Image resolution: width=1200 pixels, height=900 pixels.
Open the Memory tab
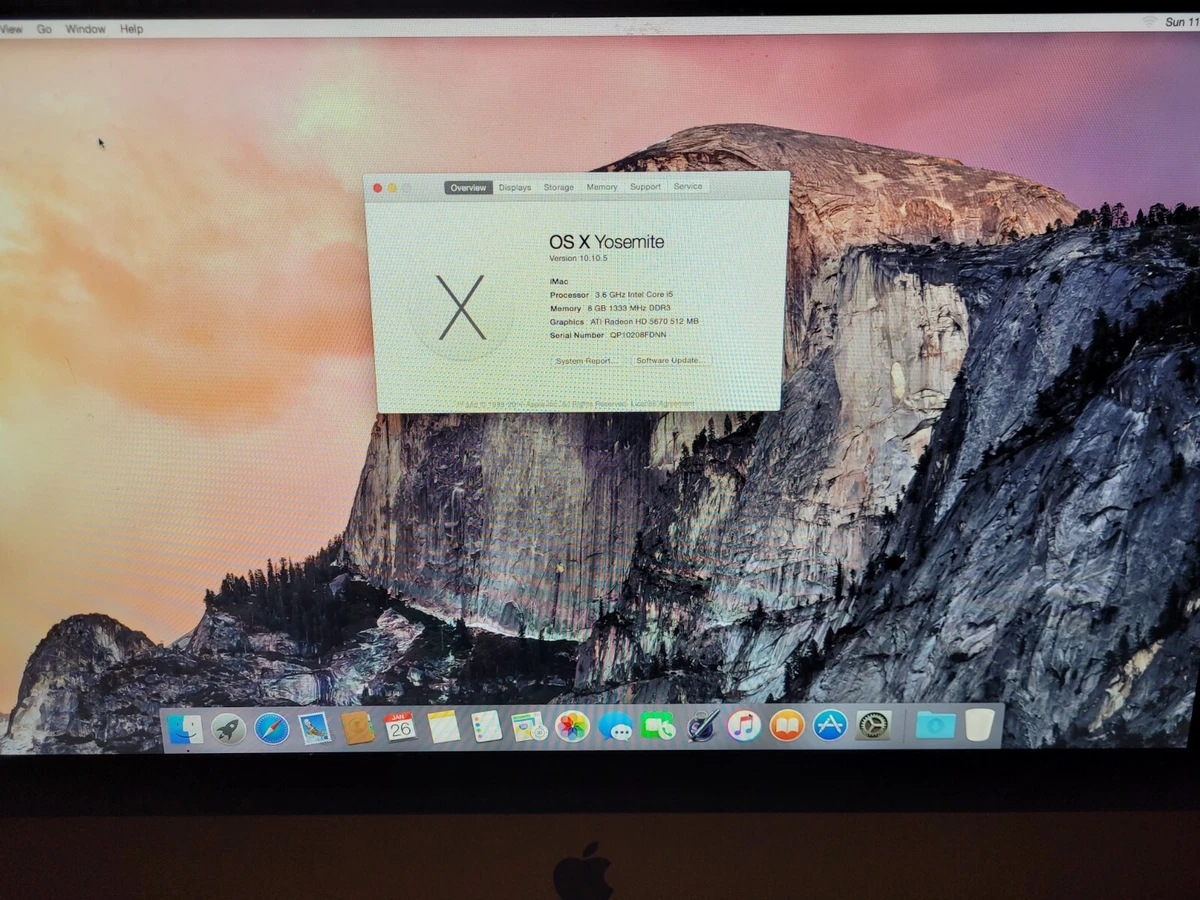pos(602,187)
